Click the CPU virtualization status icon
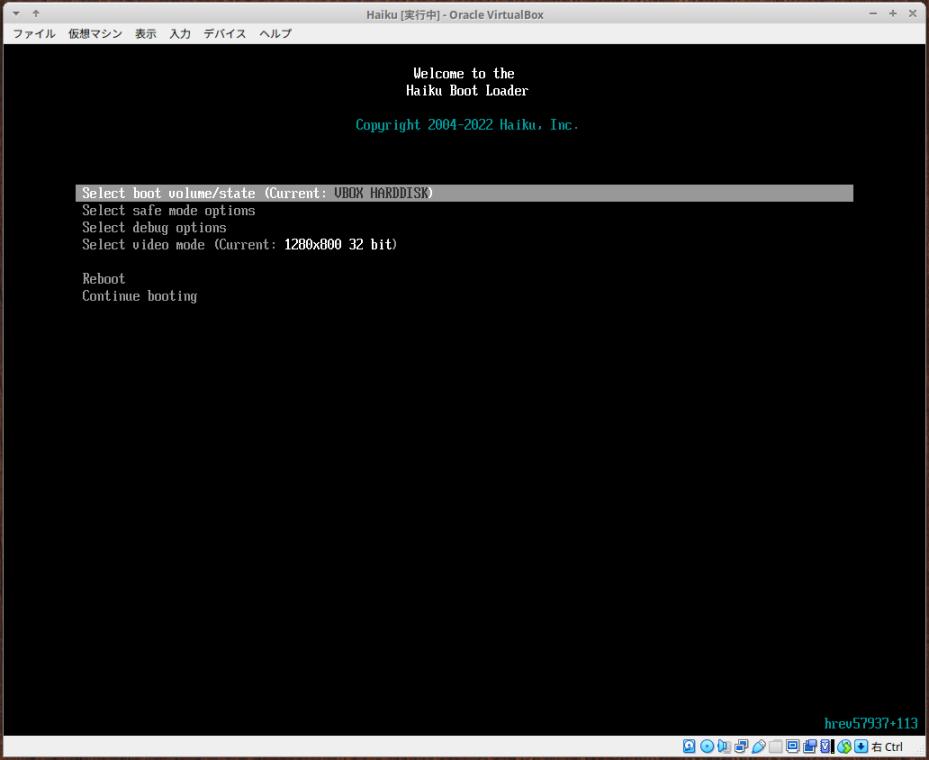This screenshot has width=929, height=760. click(x=825, y=746)
